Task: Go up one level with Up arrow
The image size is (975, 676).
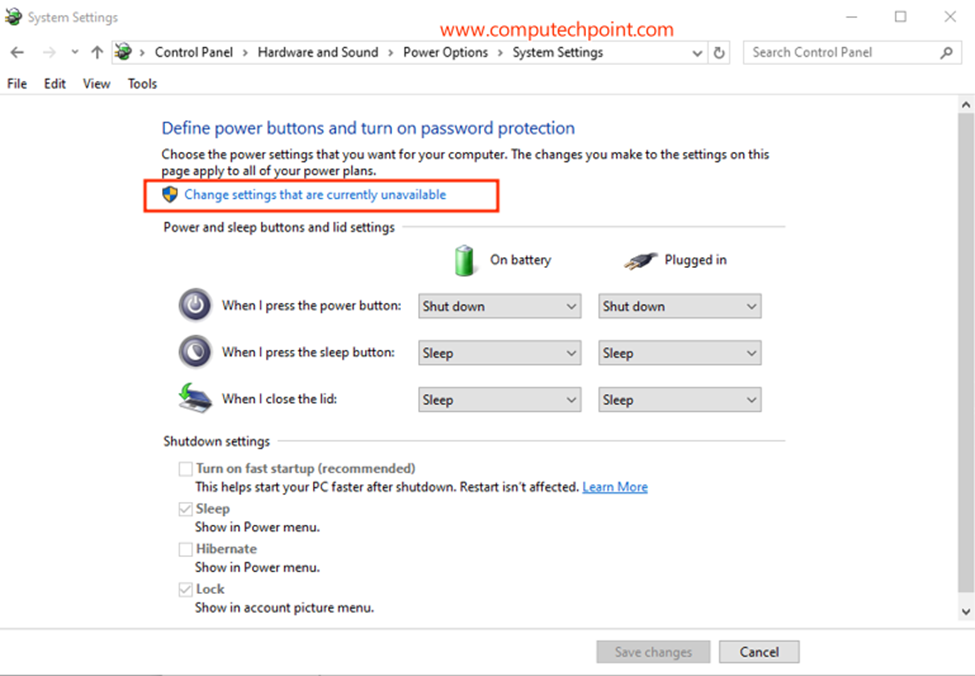Action: coord(96,53)
